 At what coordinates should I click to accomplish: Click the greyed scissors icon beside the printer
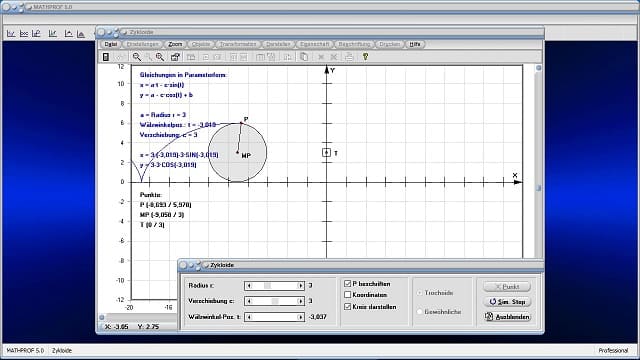(x=334, y=57)
